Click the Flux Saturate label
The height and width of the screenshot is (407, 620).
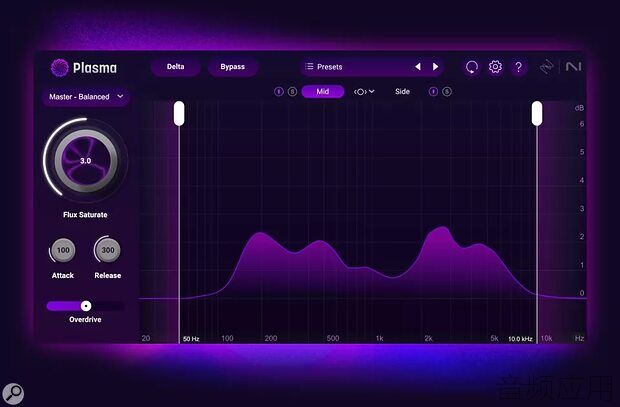[x=85, y=215]
